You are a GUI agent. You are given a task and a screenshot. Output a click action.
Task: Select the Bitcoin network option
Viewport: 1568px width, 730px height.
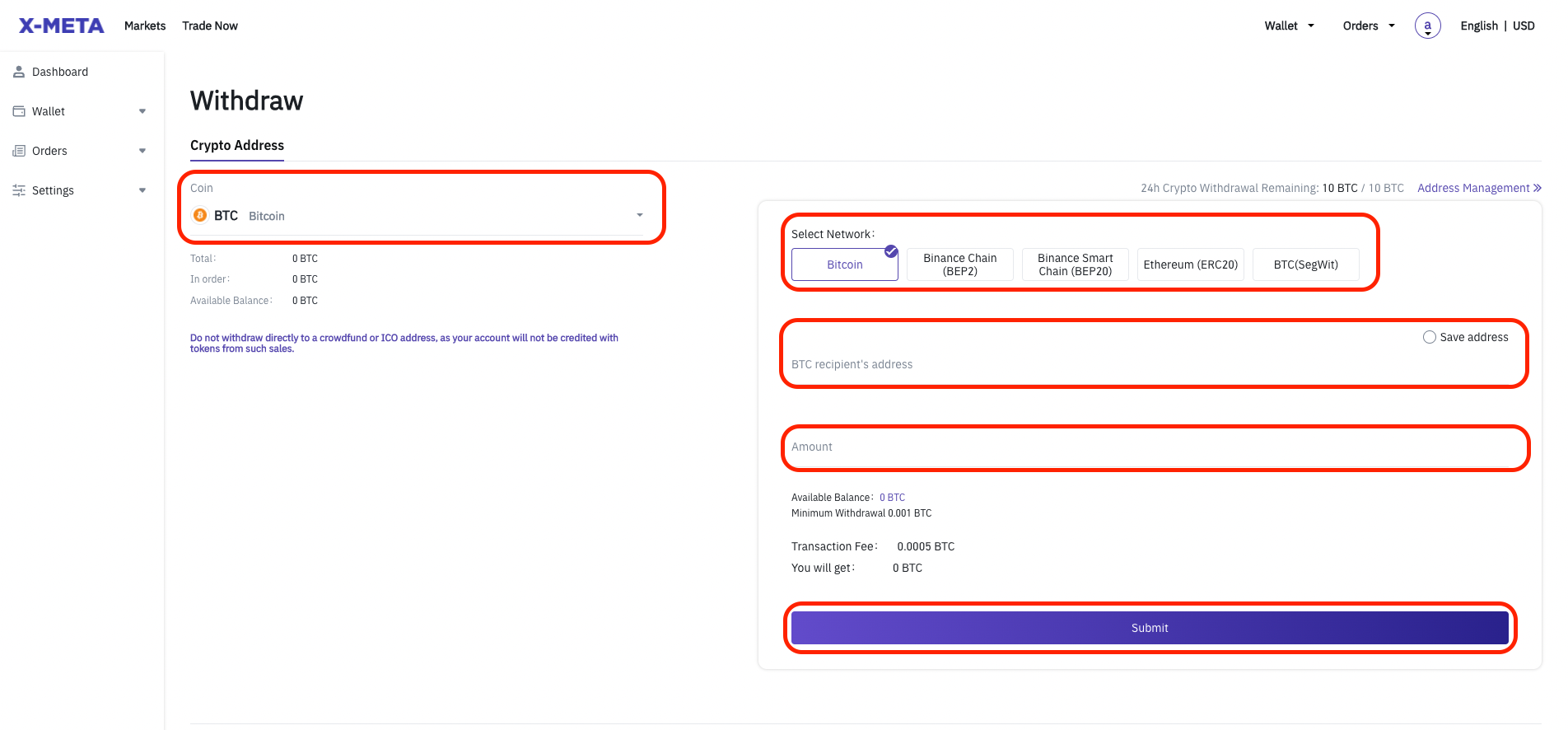point(845,264)
